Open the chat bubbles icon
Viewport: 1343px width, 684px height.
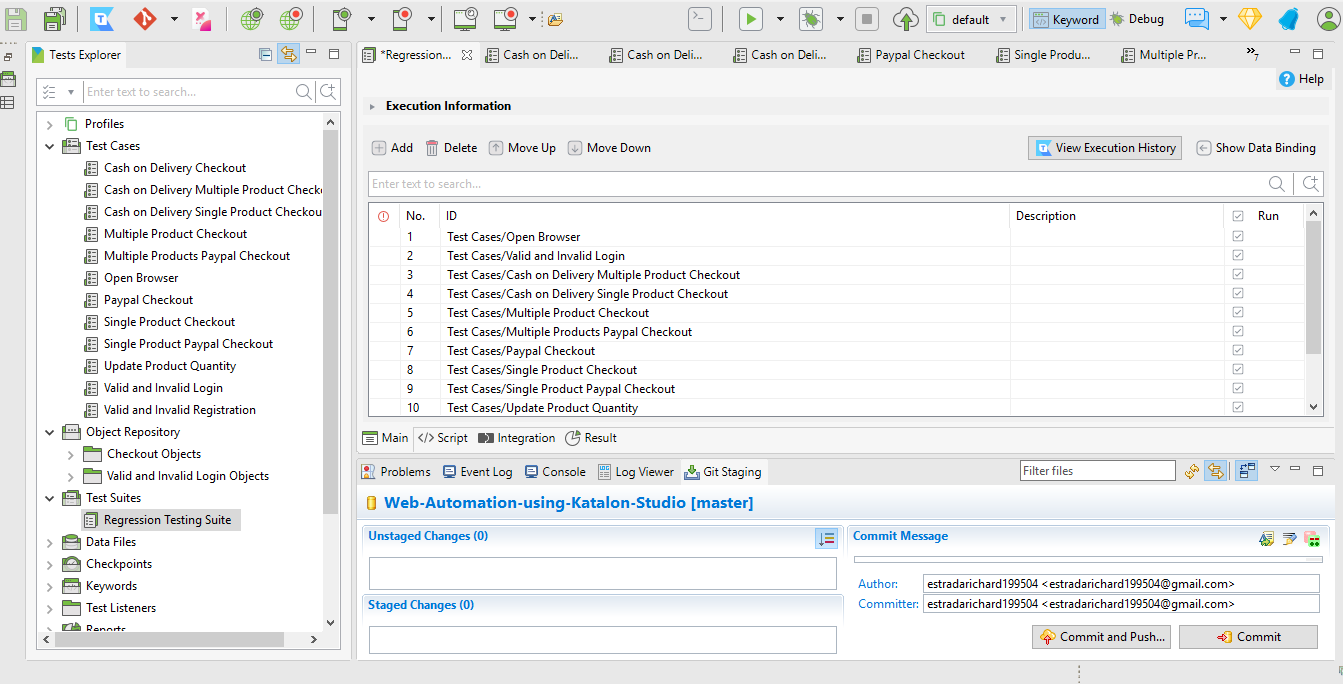[x=1197, y=18]
